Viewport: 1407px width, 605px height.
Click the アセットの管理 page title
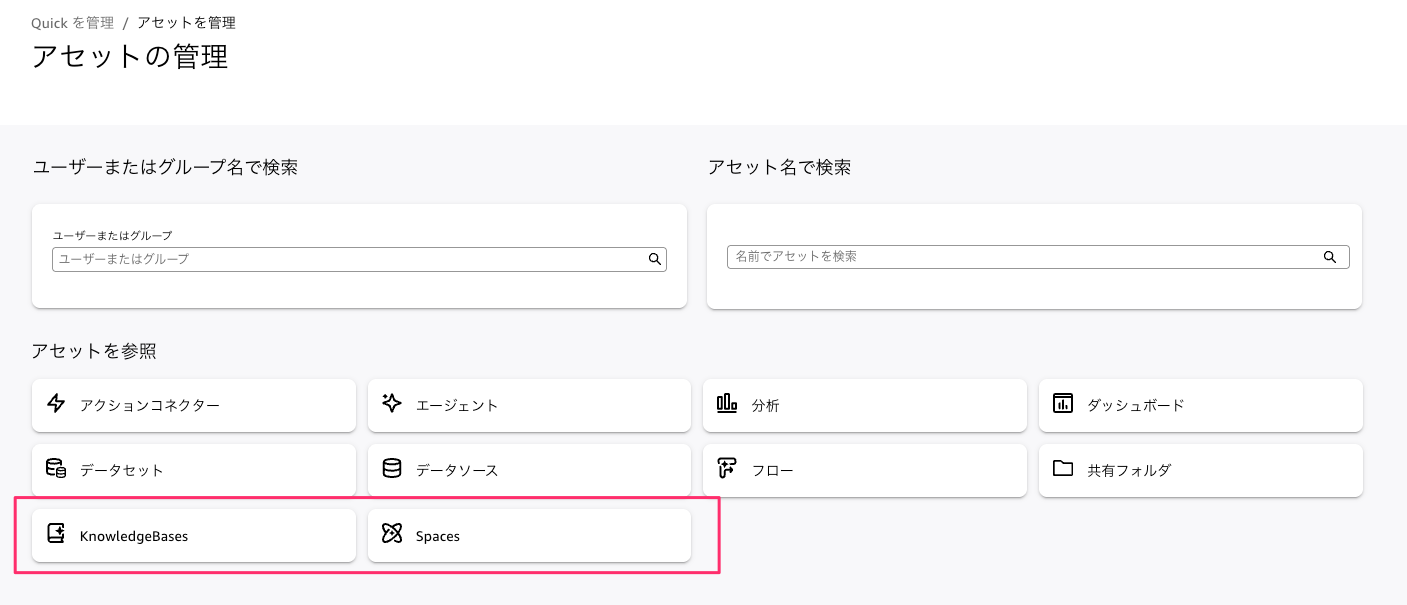point(130,56)
